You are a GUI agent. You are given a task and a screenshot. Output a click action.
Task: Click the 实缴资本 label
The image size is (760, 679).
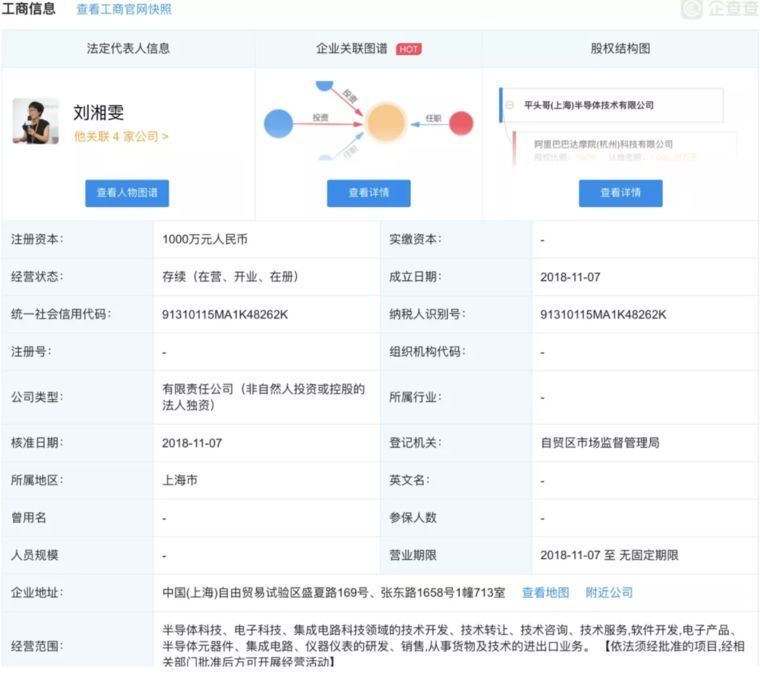415,239
